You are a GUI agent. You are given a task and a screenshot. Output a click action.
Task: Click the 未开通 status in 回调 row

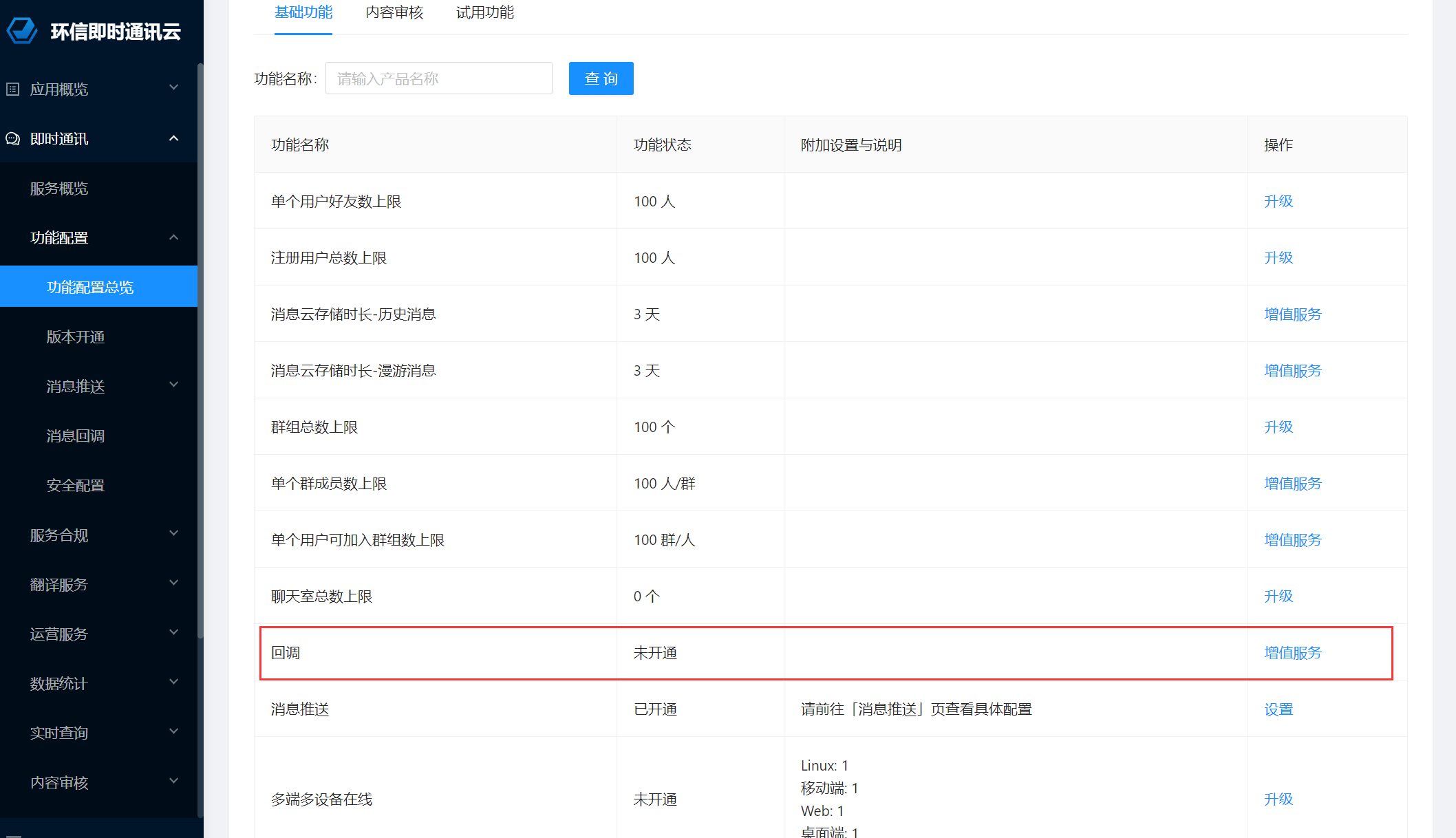click(x=655, y=653)
